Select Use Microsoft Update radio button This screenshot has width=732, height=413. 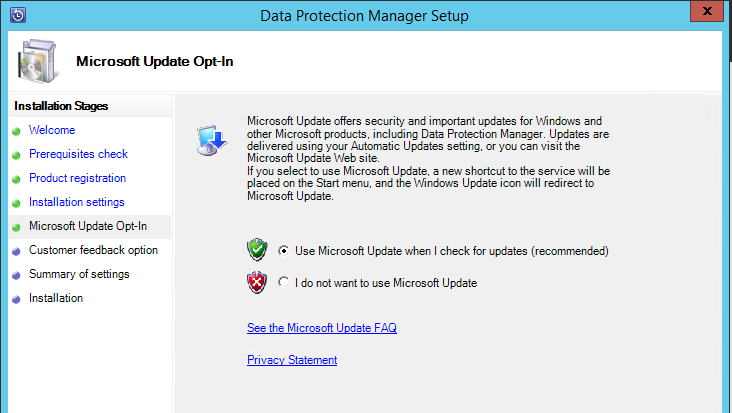click(283, 251)
